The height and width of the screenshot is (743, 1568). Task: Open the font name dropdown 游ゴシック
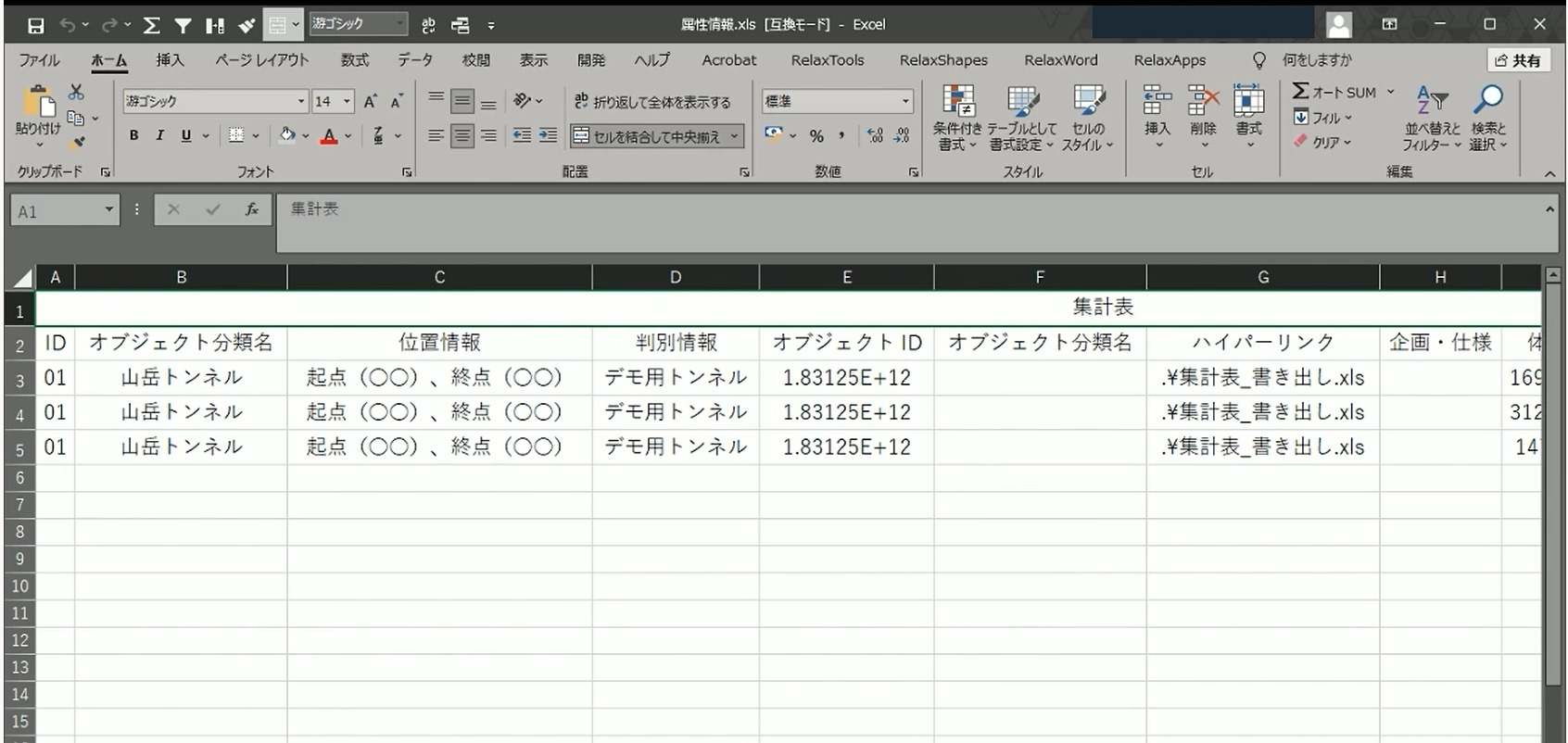pos(301,102)
